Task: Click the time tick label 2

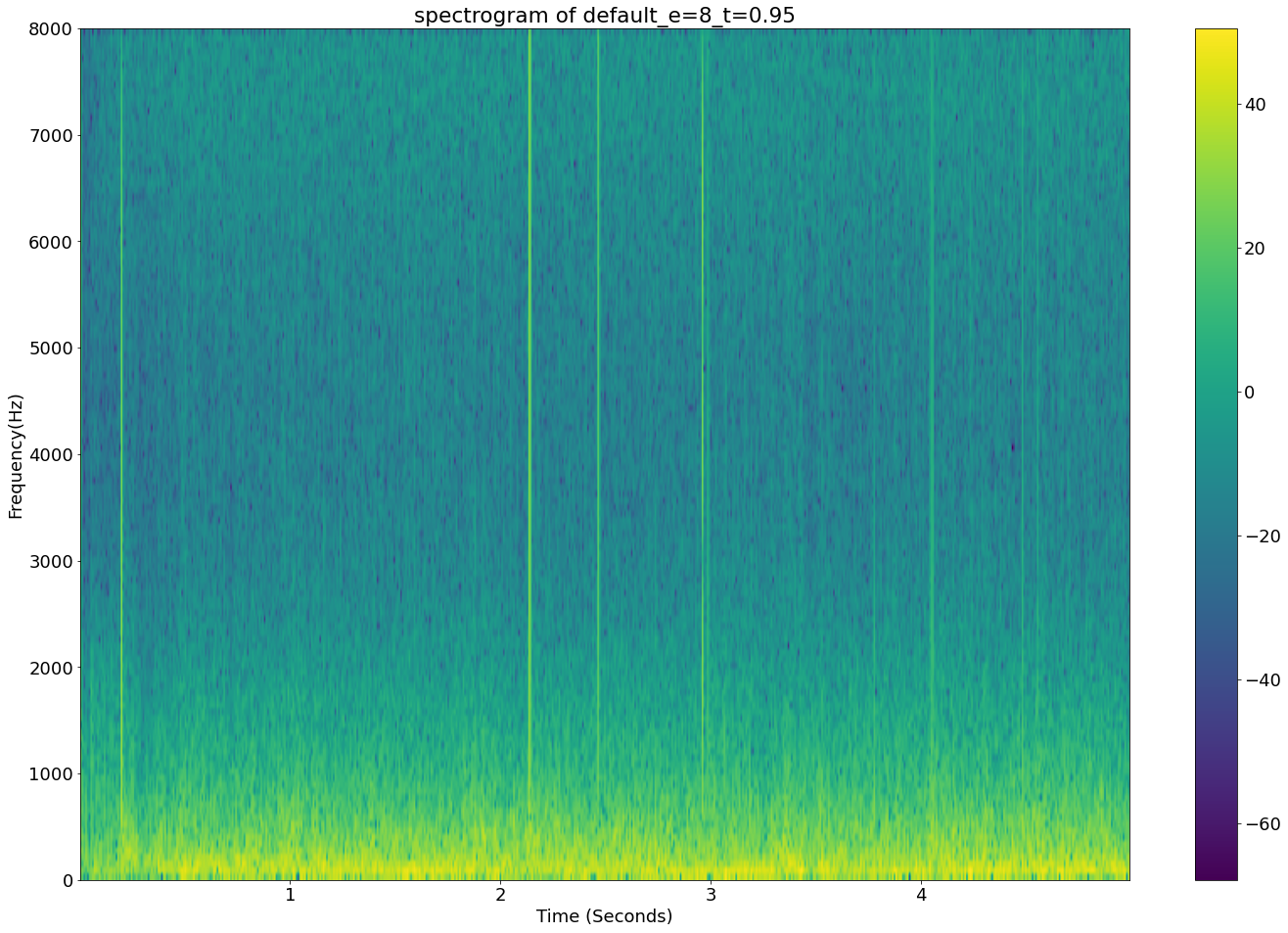Action: click(x=500, y=895)
